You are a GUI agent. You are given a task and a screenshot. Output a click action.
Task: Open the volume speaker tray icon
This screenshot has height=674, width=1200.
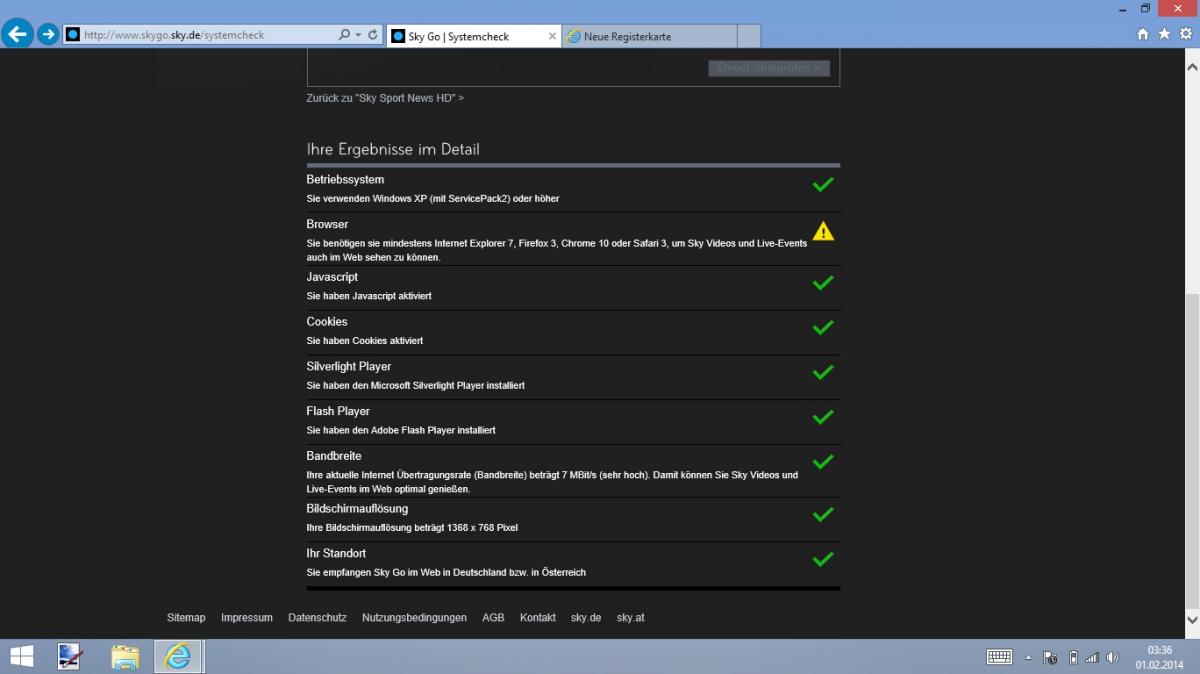(1112, 657)
